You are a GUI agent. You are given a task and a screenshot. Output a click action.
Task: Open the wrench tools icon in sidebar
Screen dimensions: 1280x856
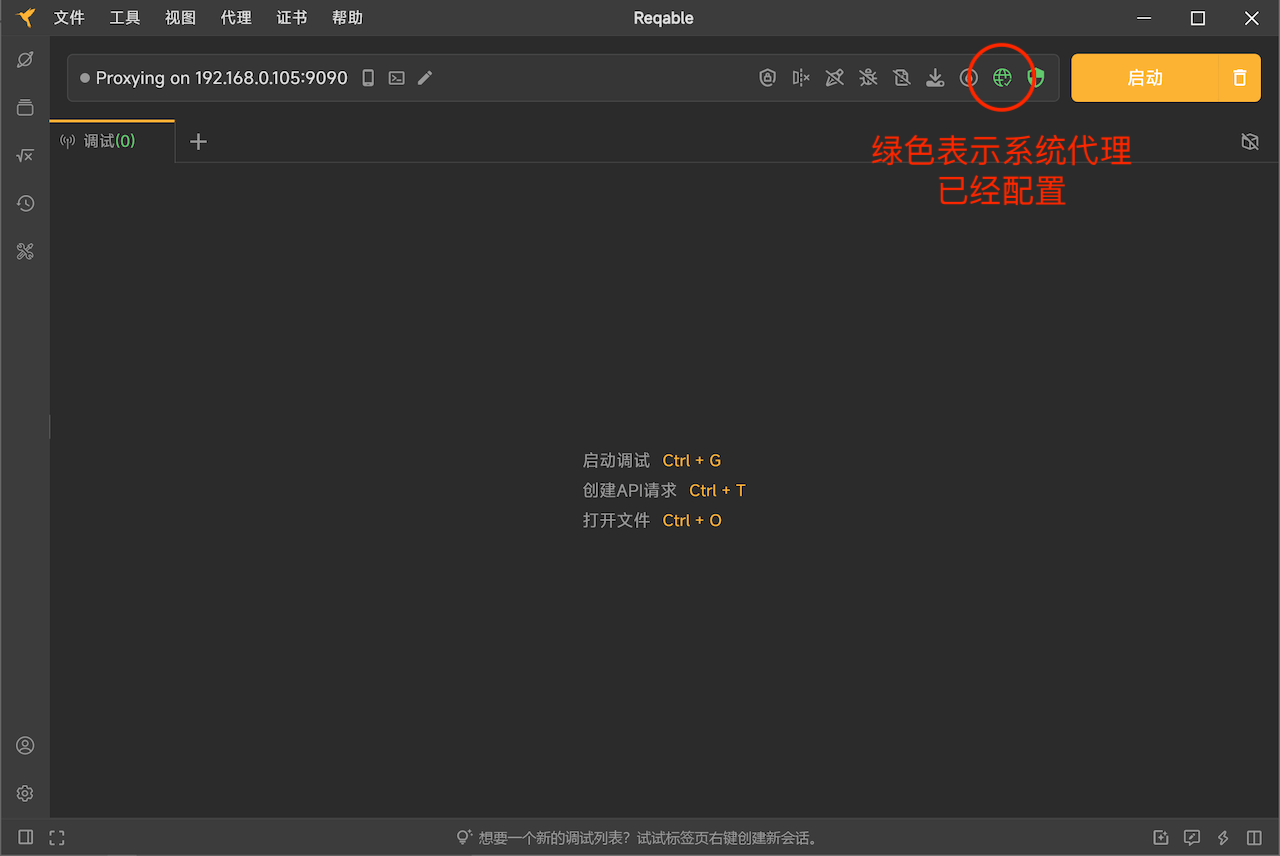pos(25,252)
